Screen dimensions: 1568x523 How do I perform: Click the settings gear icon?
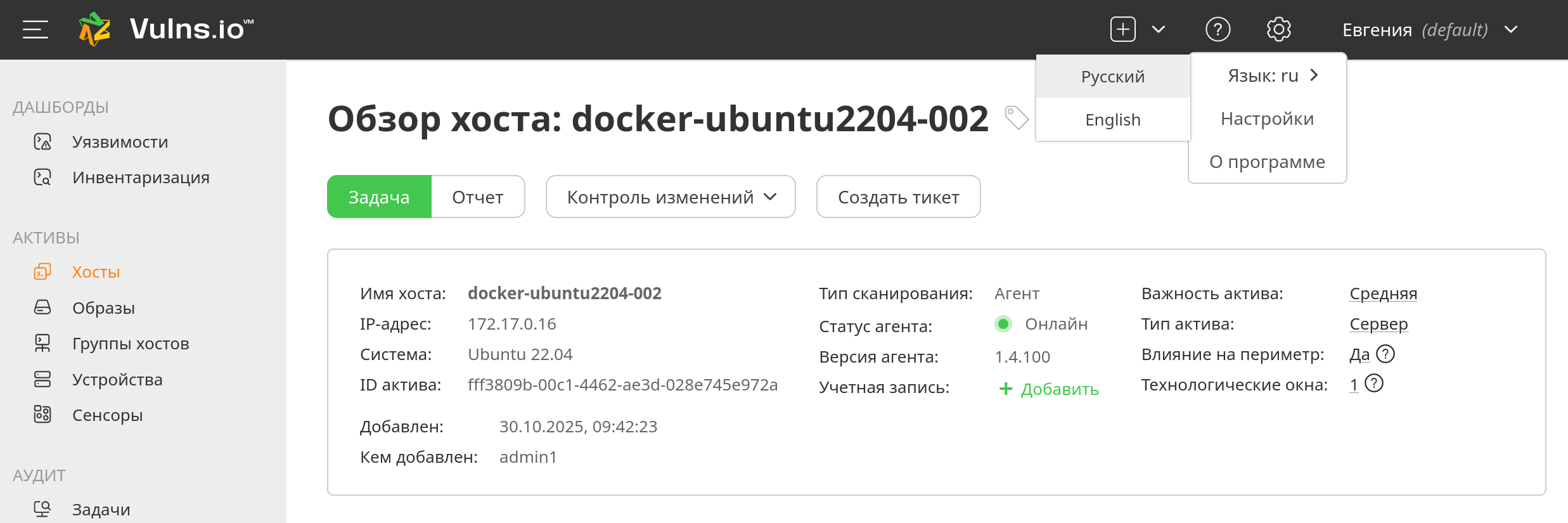pos(1278,30)
